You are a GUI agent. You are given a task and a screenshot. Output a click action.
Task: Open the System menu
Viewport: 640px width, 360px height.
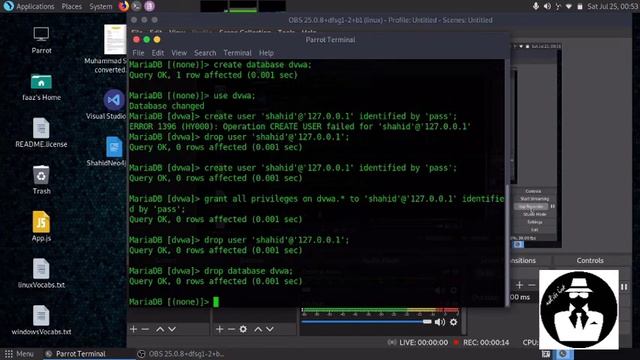[x=101, y=7]
